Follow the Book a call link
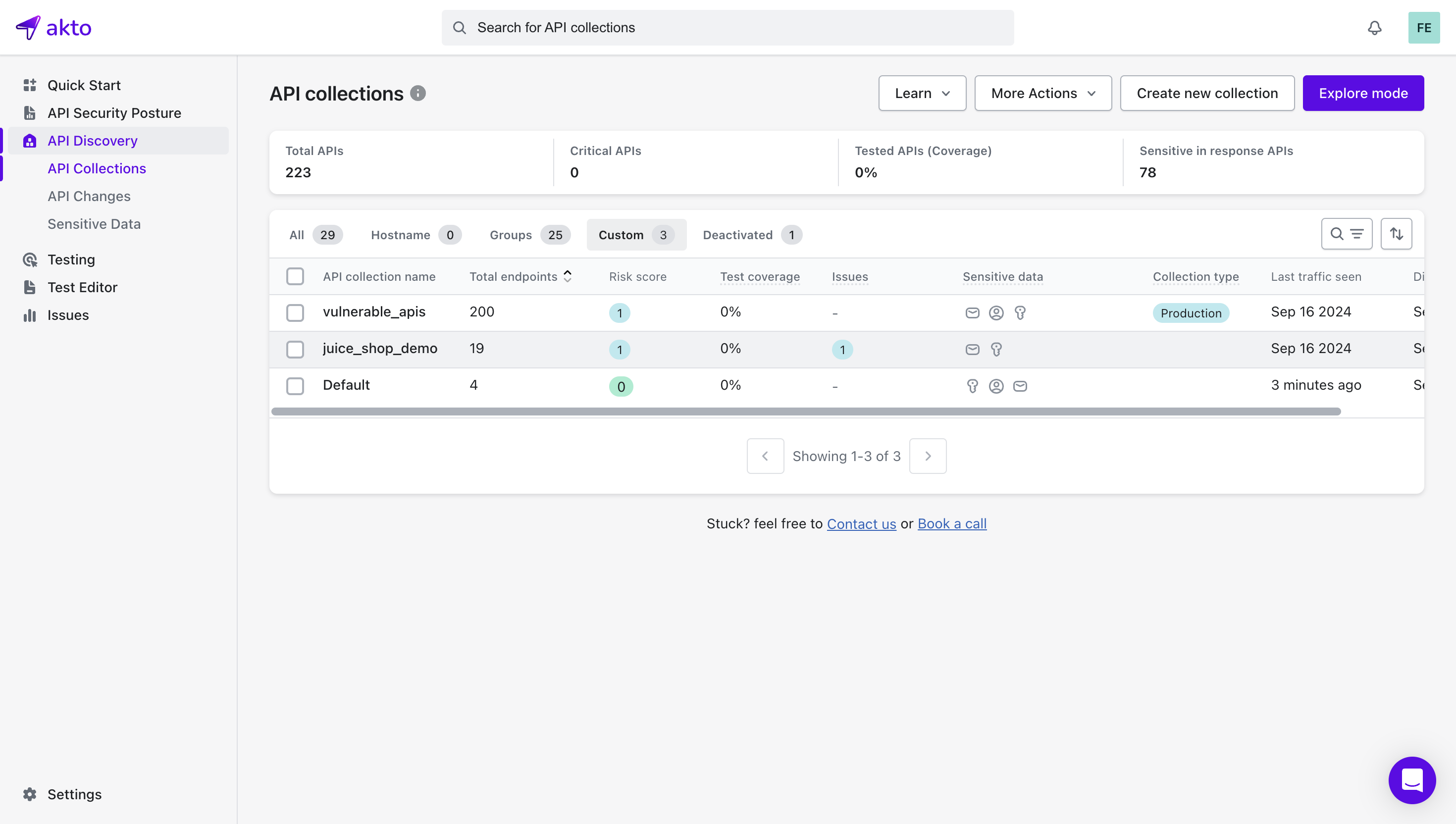 coord(952,523)
